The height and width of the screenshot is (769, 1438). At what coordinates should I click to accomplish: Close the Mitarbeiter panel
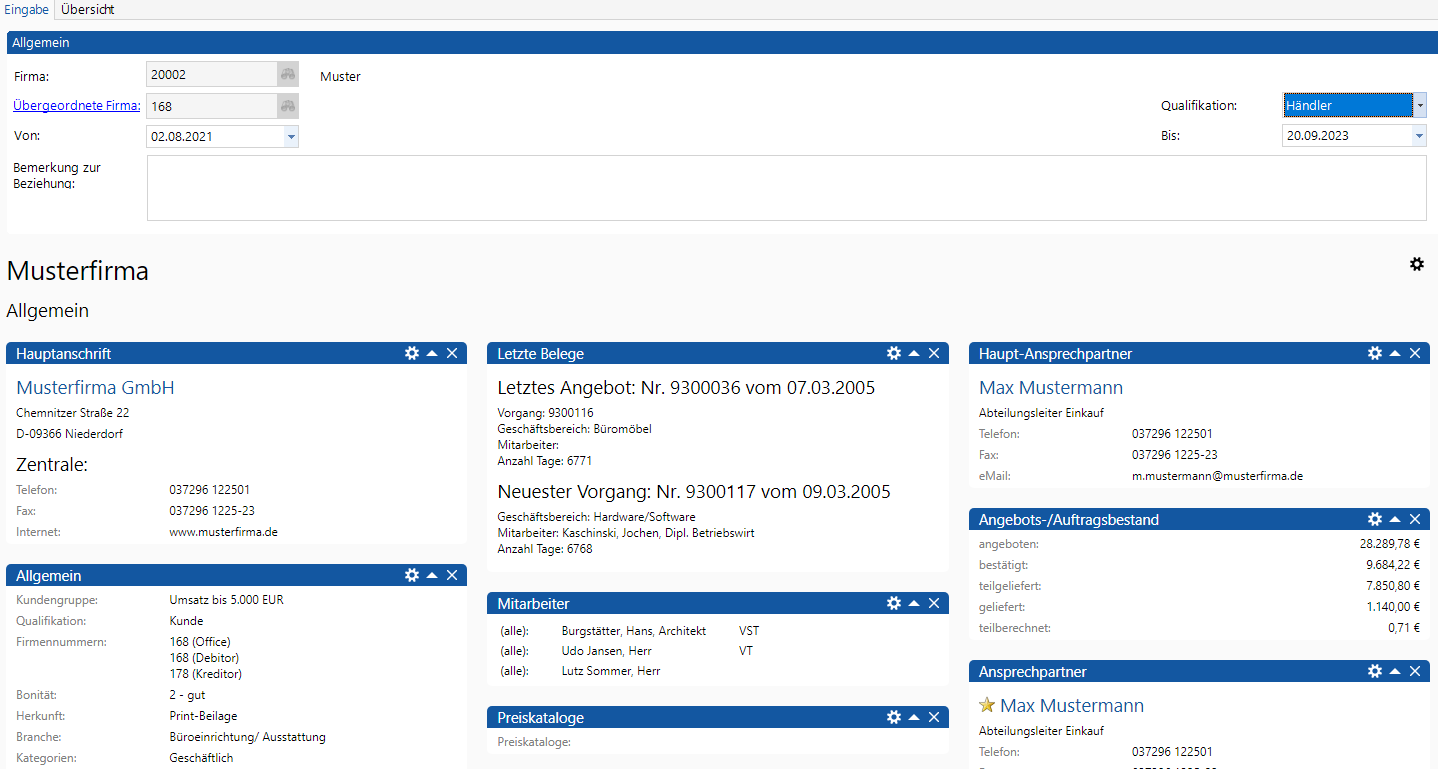point(934,603)
